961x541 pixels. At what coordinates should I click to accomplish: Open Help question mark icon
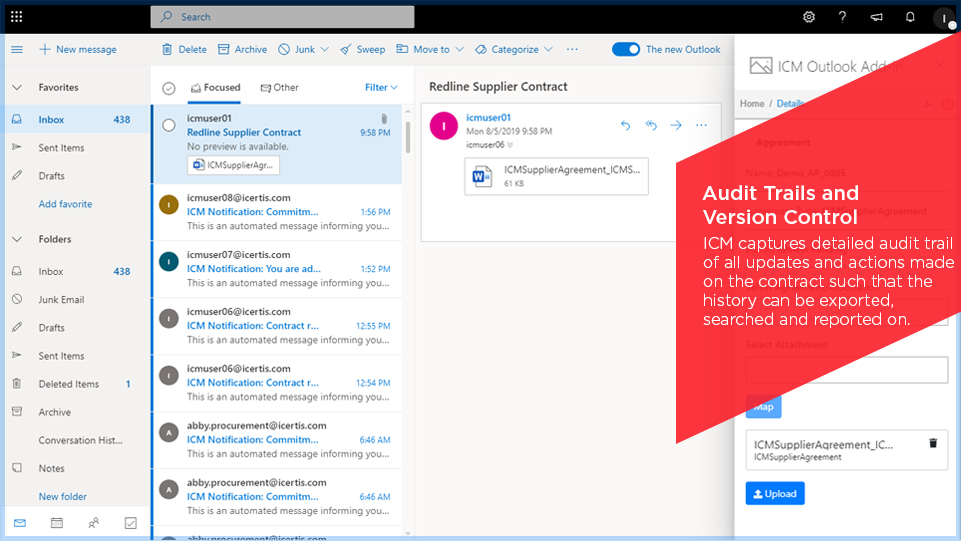tap(843, 17)
